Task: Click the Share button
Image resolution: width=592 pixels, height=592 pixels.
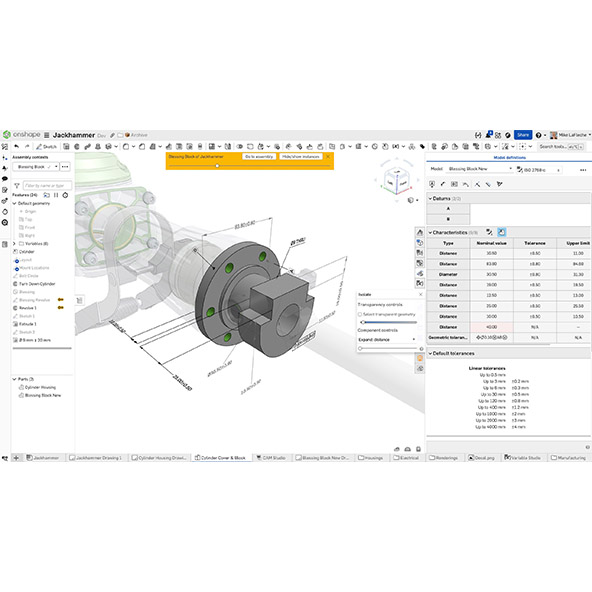Action: pyautogui.click(x=523, y=135)
